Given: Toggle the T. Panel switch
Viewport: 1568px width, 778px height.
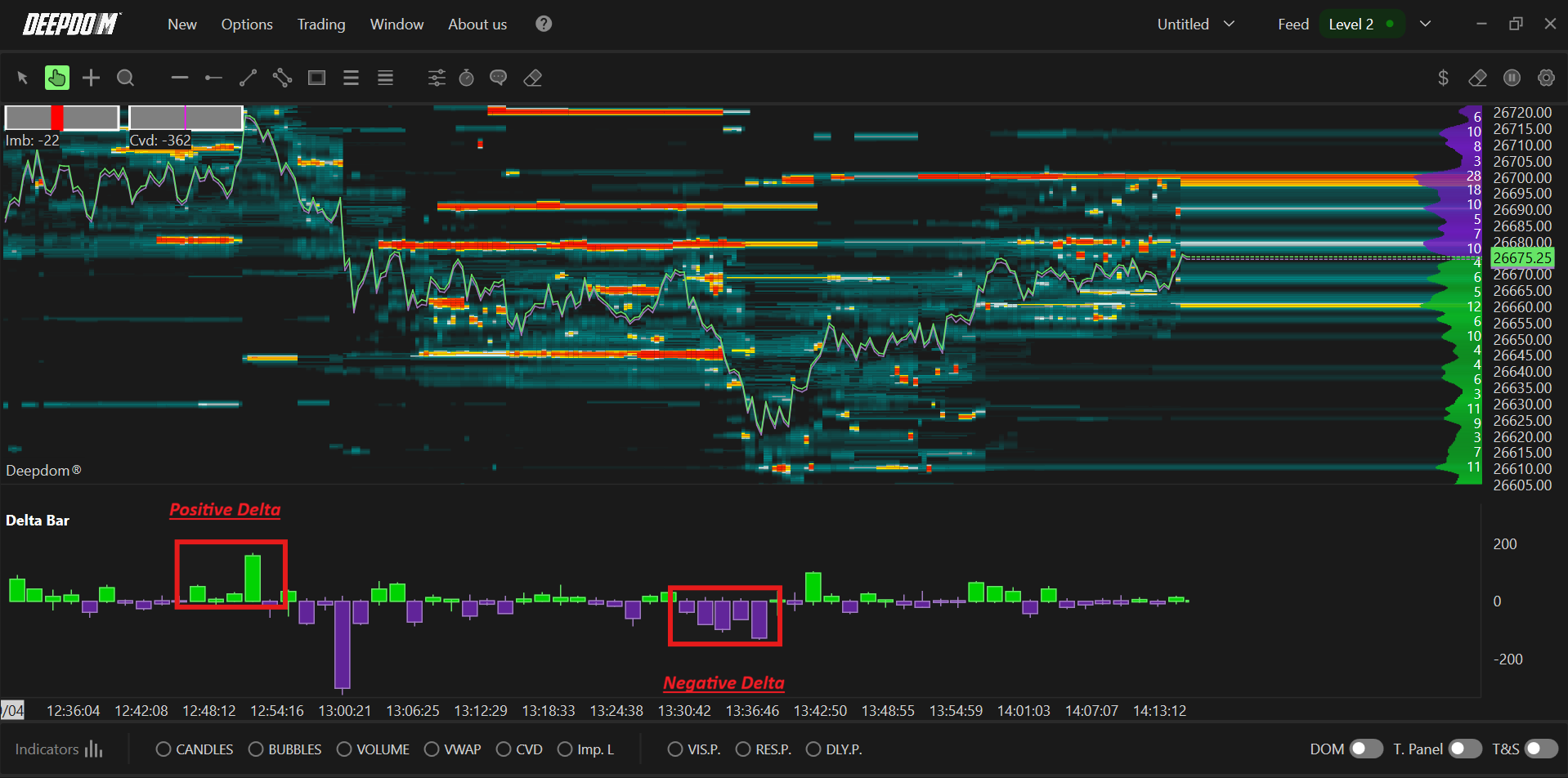Looking at the screenshot, I should point(1465,749).
